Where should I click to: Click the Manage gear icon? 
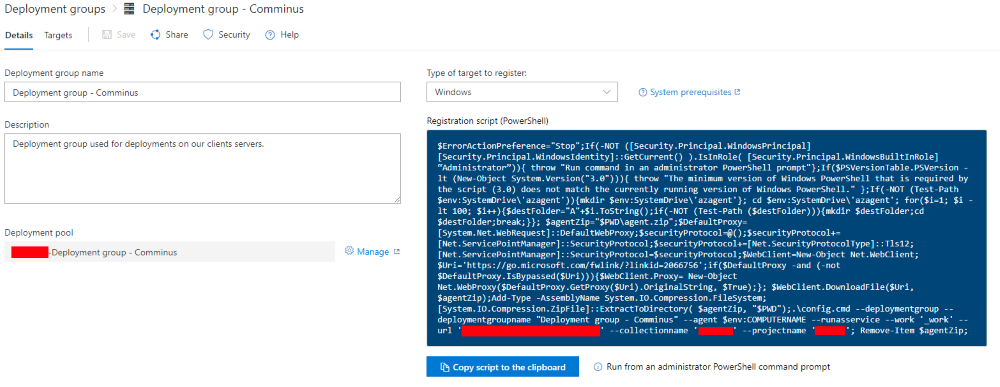coord(349,251)
